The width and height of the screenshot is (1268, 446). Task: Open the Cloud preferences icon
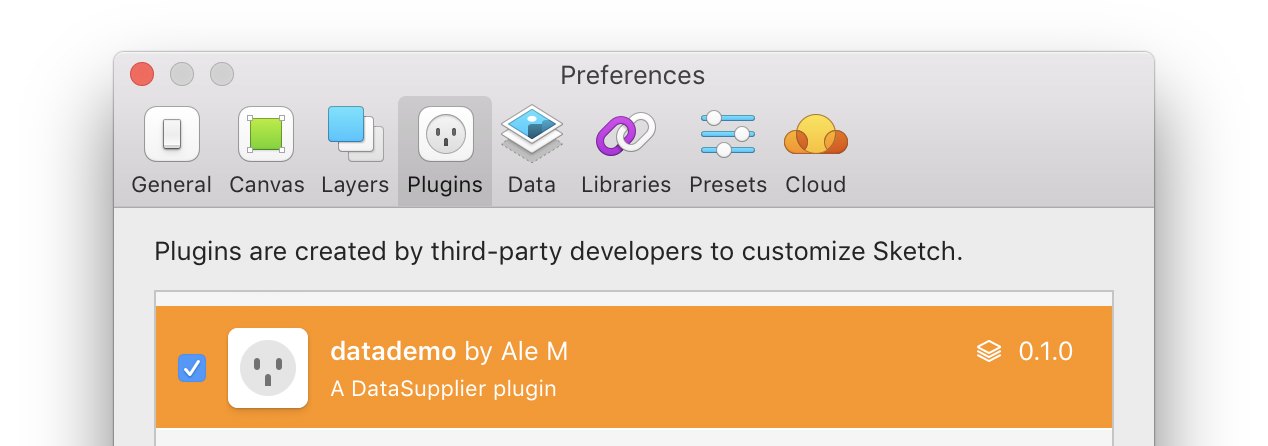815,134
